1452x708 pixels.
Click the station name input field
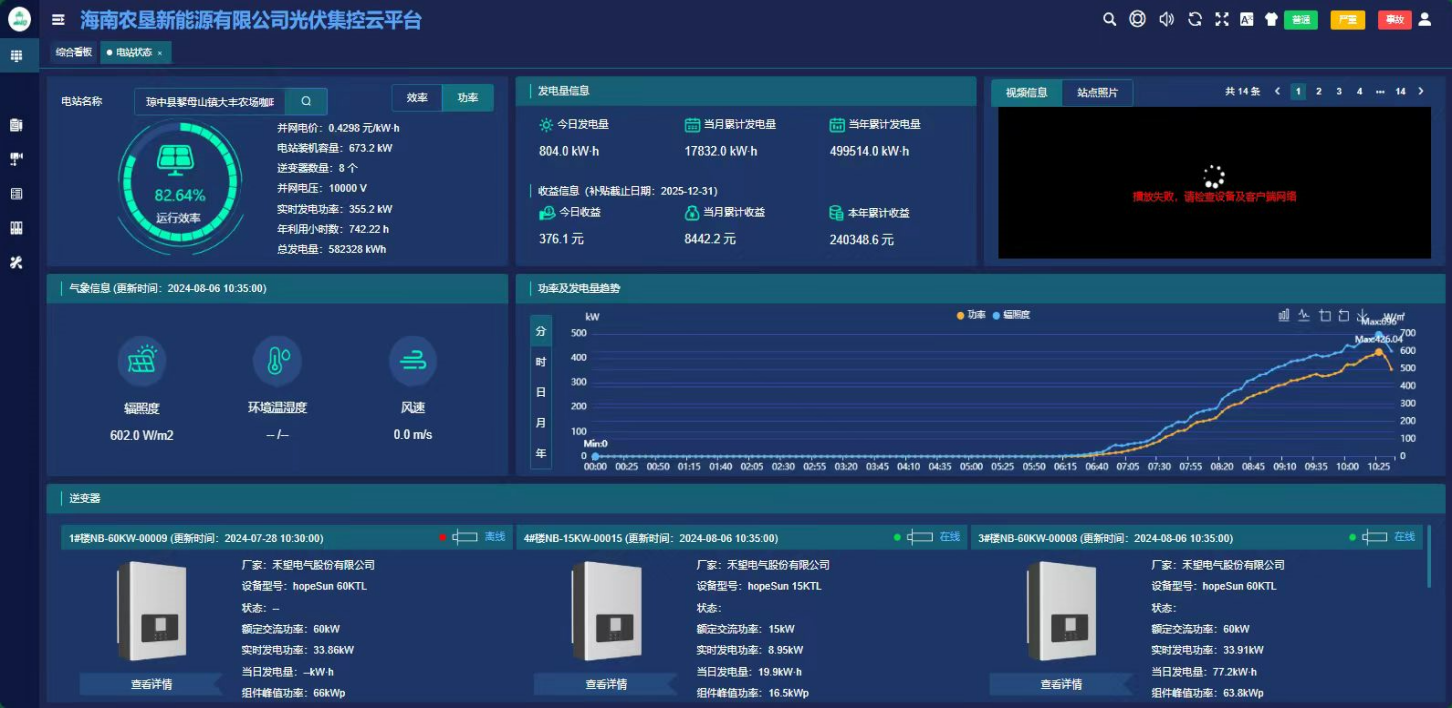click(x=210, y=101)
